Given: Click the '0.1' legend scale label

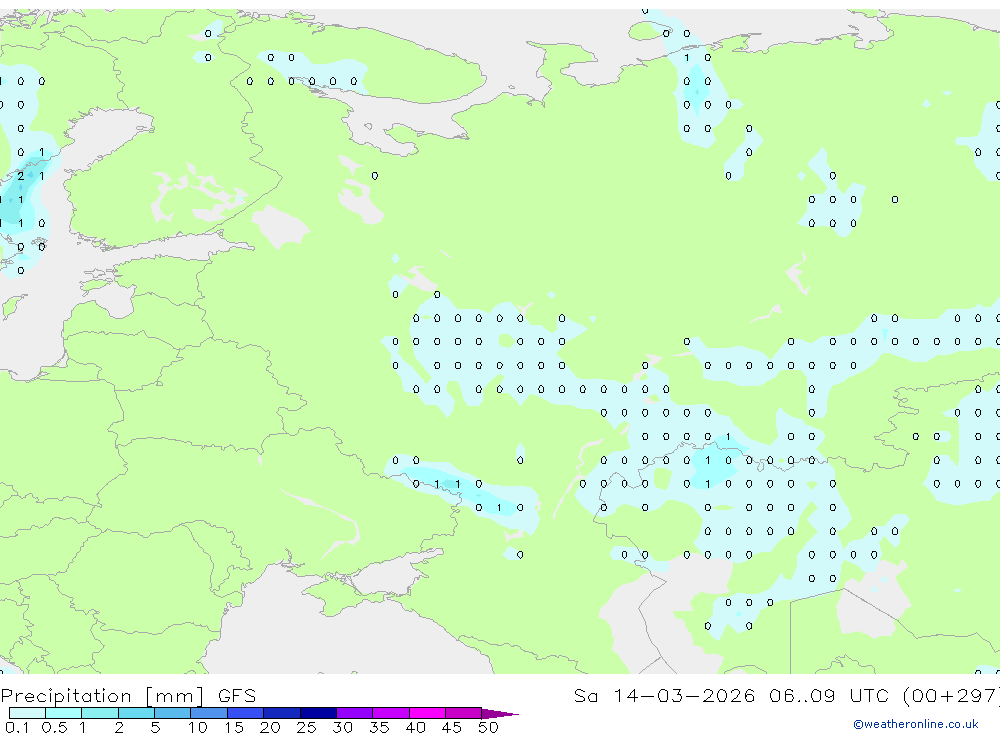Looking at the screenshot, I should (17, 727).
